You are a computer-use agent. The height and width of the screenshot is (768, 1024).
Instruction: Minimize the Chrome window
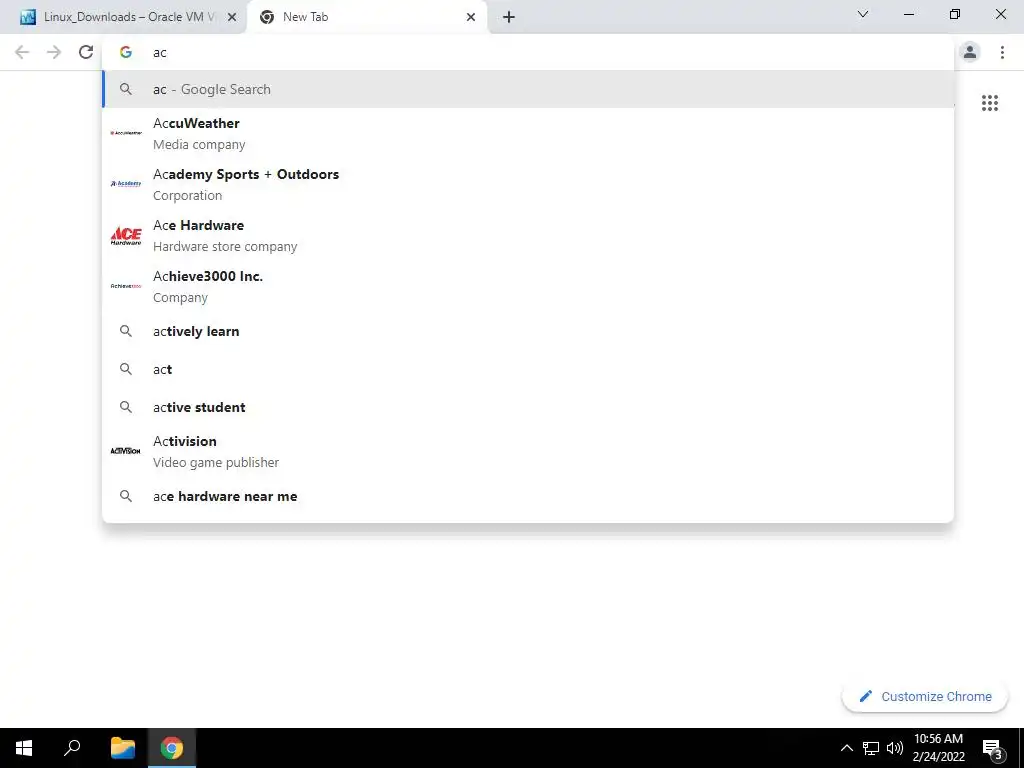click(x=909, y=14)
